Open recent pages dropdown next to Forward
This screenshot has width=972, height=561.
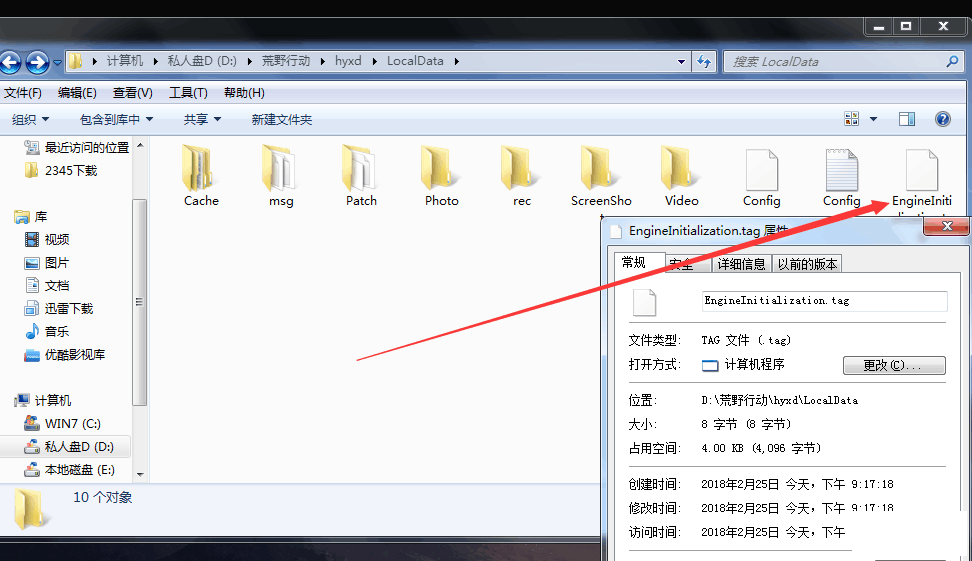coord(57,62)
